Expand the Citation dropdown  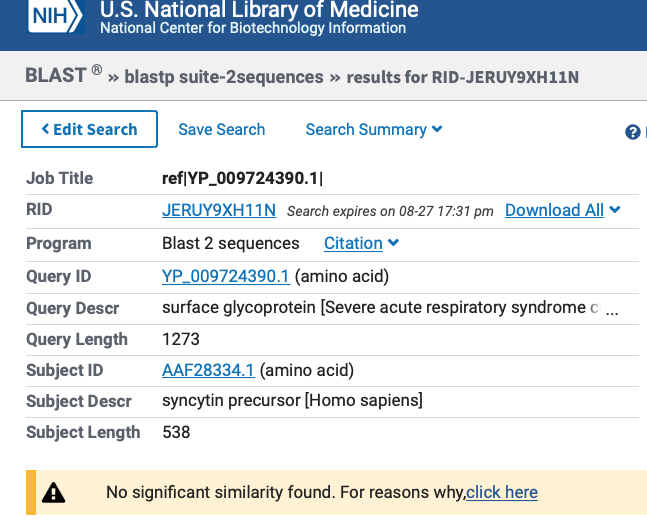(x=361, y=243)
